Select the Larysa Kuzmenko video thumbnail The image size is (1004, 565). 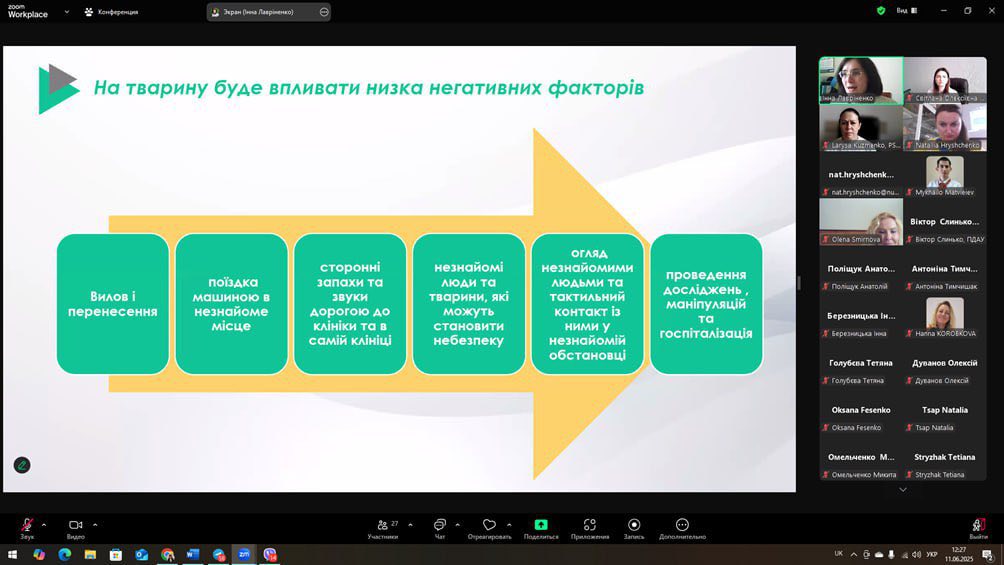tap(861, 127)
